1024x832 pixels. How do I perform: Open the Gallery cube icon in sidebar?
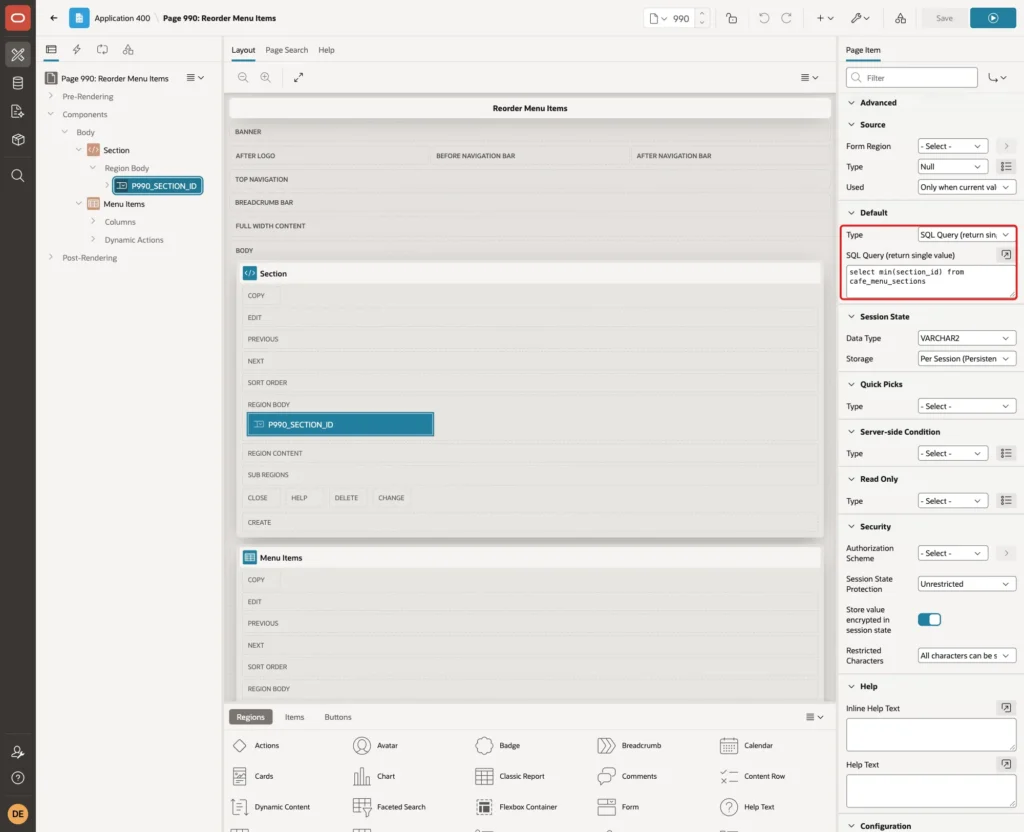18,140
